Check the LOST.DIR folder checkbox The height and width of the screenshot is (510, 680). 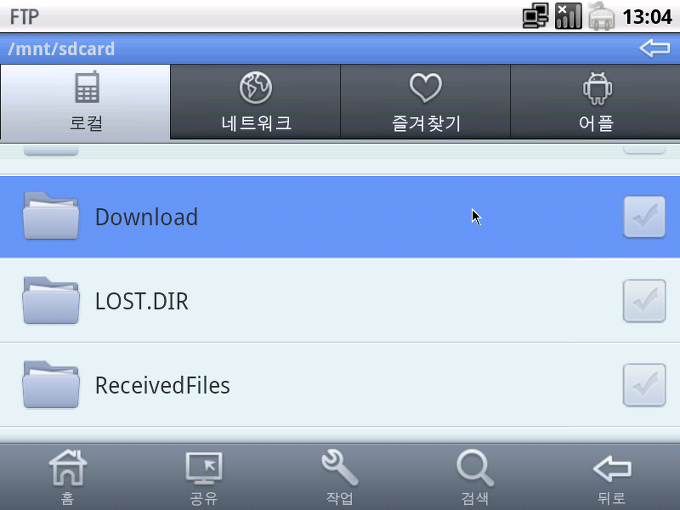(x=644, y=301)
